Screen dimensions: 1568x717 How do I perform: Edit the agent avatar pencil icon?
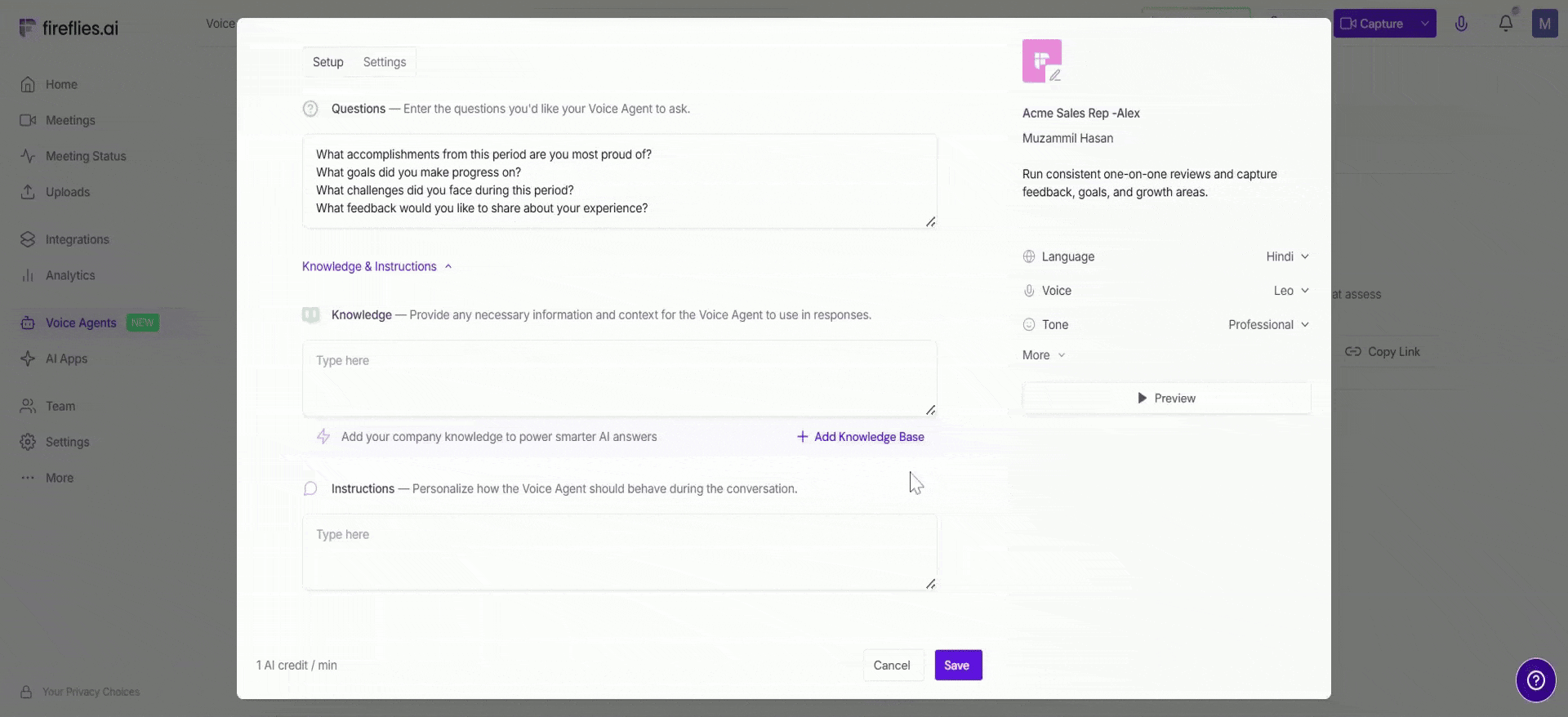pos(1055,75)
